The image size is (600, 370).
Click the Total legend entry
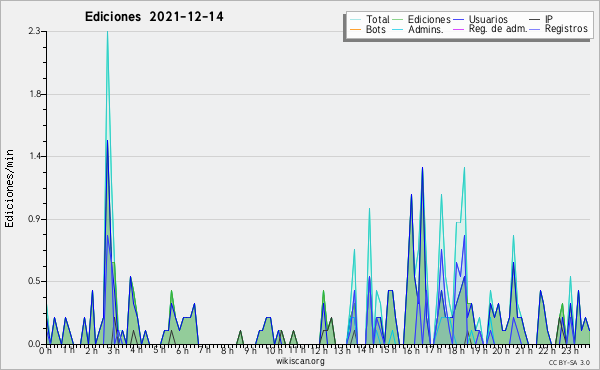[370, 19]
